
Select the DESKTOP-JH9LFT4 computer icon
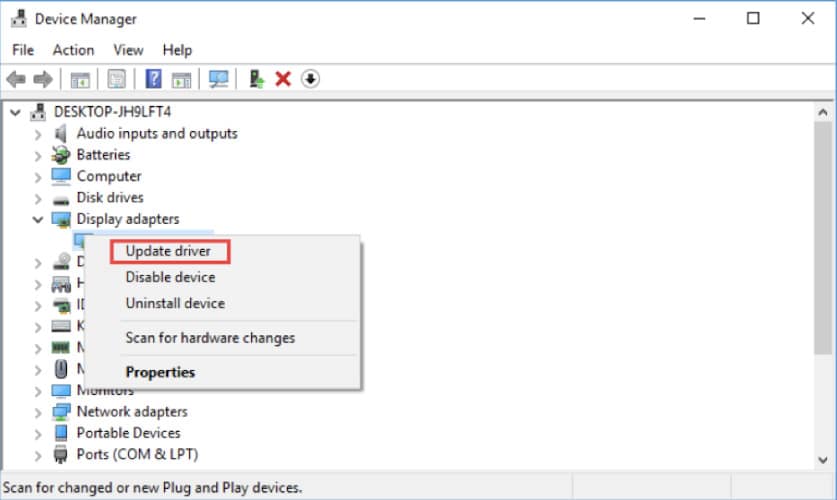pos(38,112)
